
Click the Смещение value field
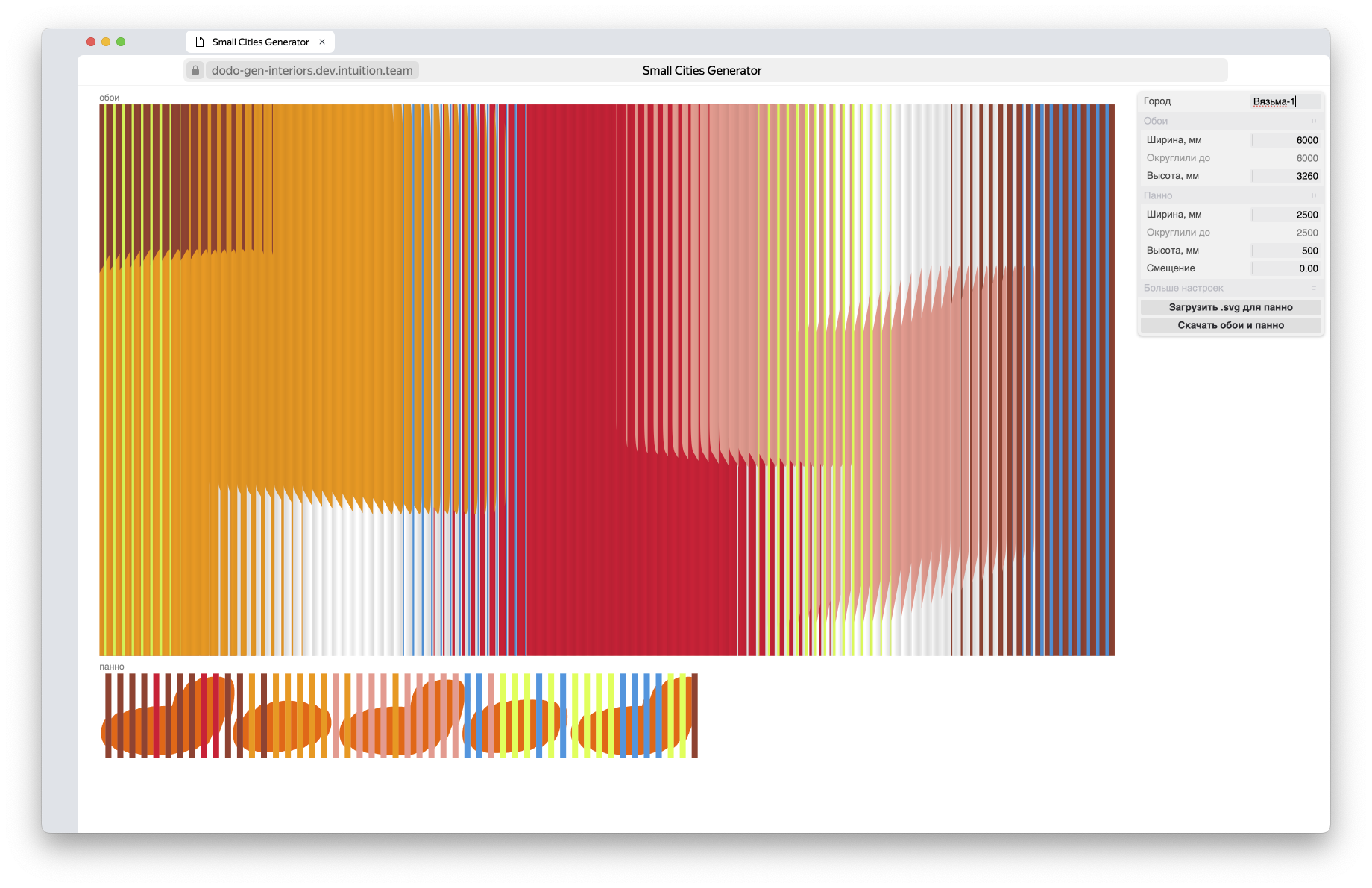point(1286,268)
